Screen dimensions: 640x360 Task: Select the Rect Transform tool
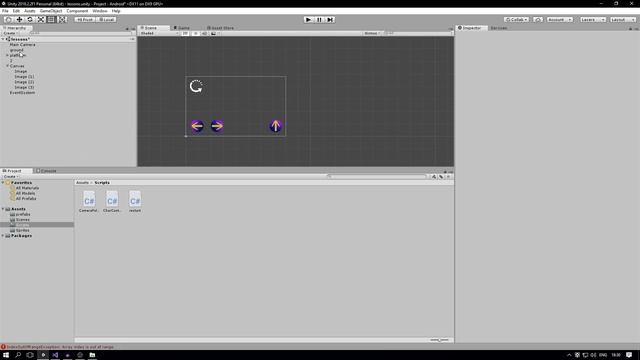pos(51,20)
